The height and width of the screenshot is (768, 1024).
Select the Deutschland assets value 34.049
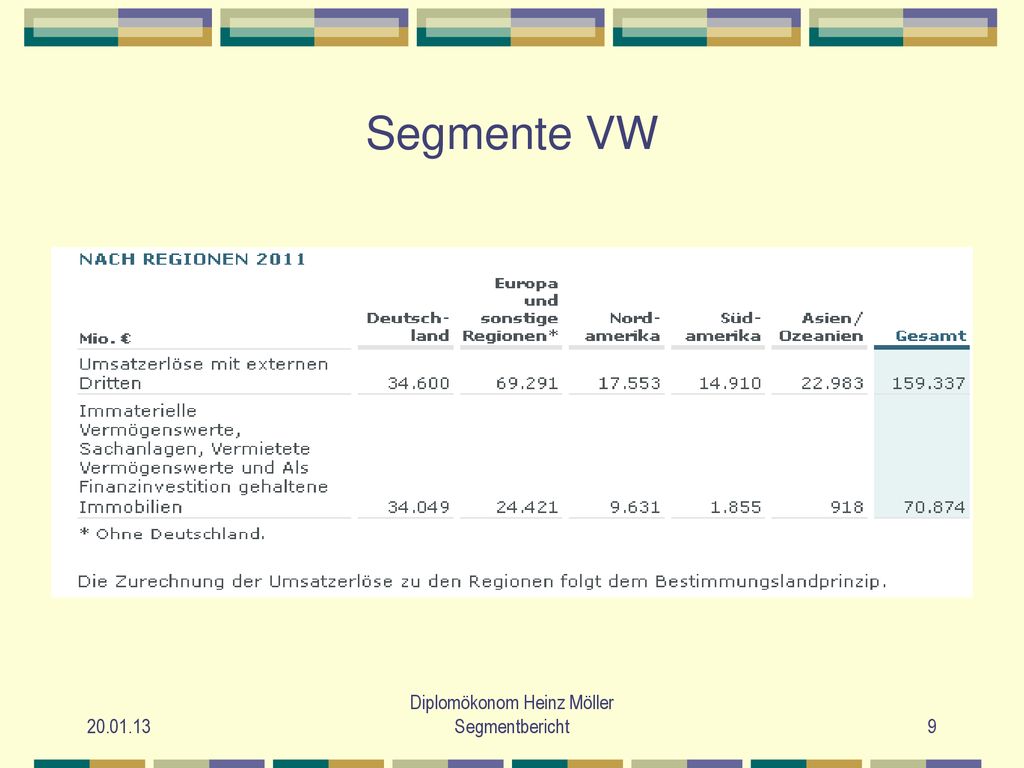click(419, 507)
